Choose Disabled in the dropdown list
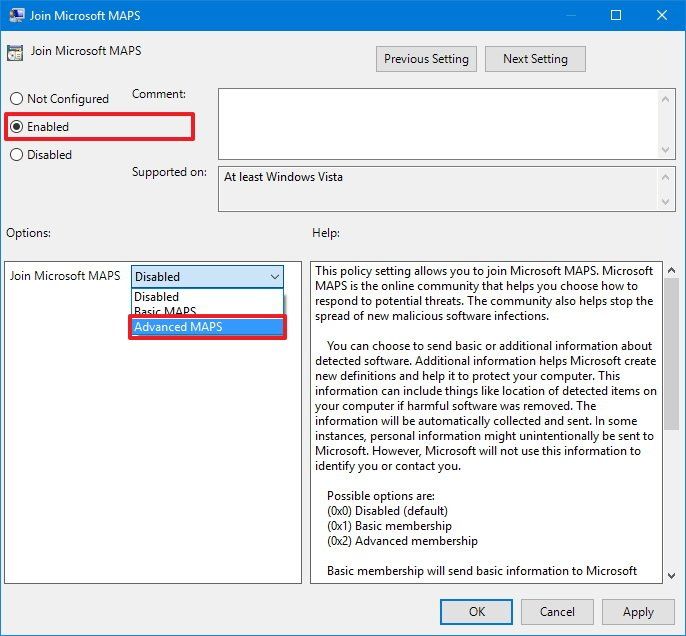 point(207,297)
